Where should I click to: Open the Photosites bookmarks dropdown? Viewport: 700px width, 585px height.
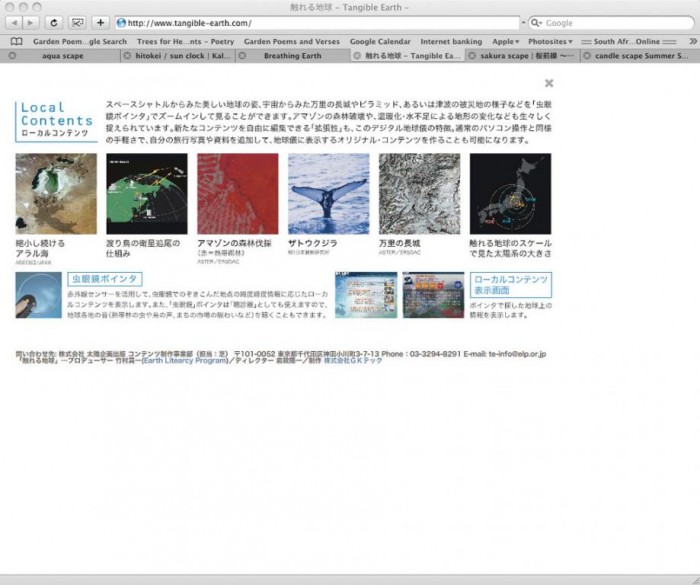[550, 42]
